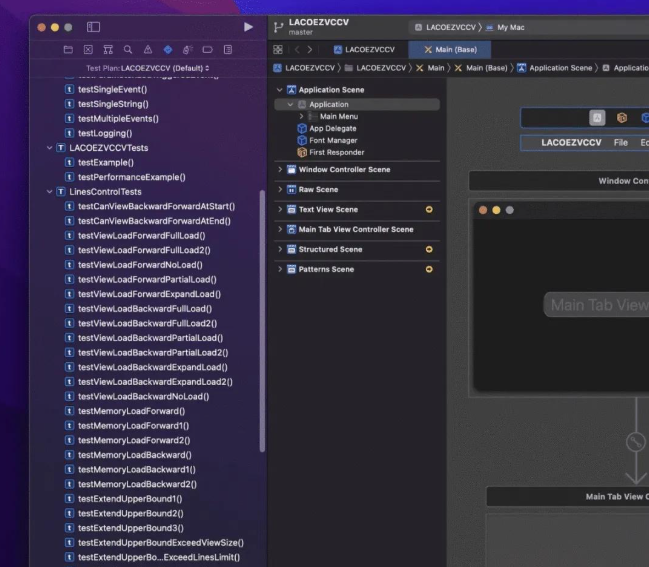Click the First Responder cube in canvas dock
Screen dimensions: 649x567
coord(622,118)
